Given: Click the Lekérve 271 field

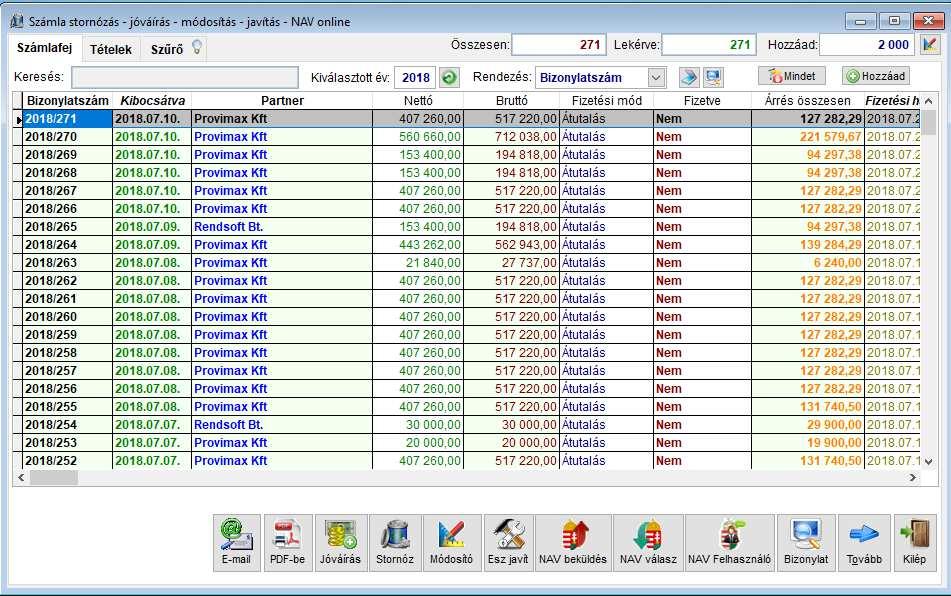Looking at the screenshot, I should (x=709, y=45).
